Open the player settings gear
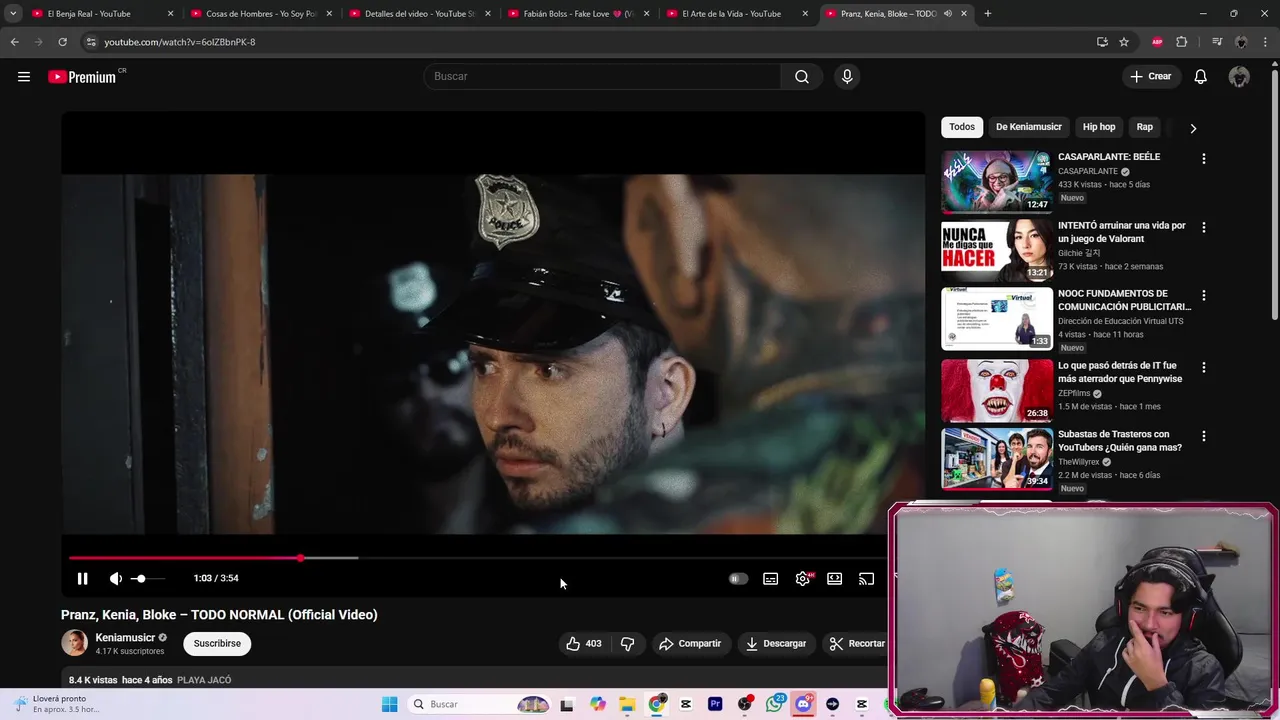Image resolution: width=1280 pixels, height=720 pixels. [803, 578]
